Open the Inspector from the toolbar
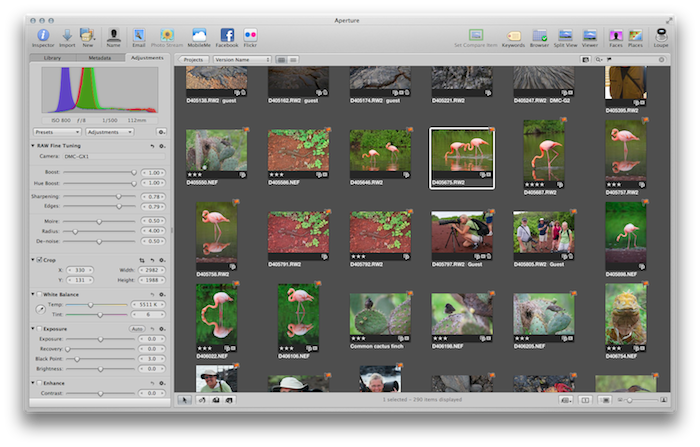Screen dimensions: 700x447 coord(43,36)
